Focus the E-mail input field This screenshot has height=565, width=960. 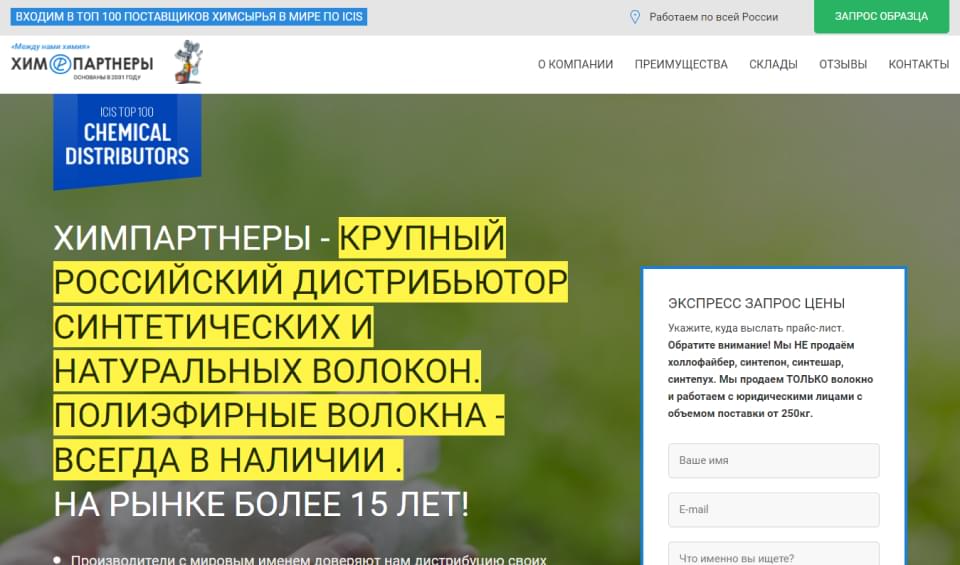tap(774, 509)
